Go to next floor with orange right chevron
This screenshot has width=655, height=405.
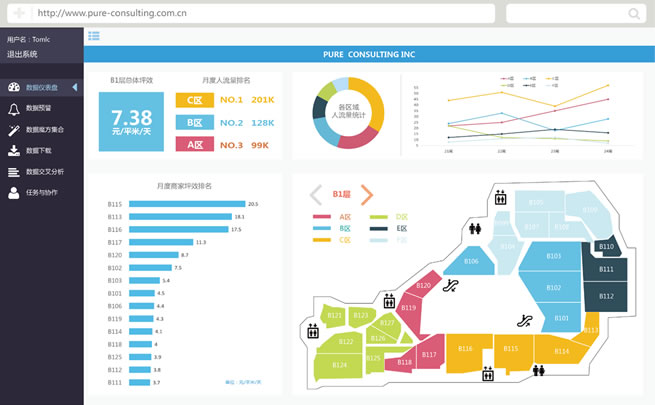[x=367, y=194]
